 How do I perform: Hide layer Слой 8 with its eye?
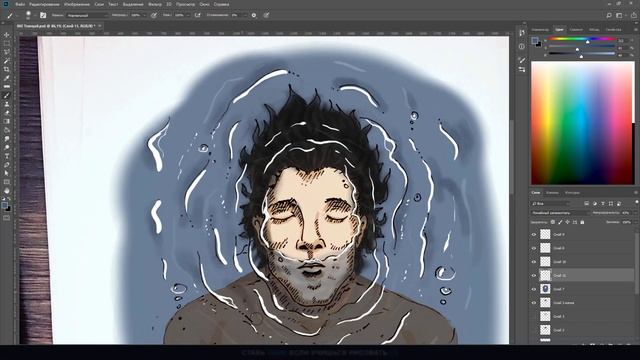534,248
